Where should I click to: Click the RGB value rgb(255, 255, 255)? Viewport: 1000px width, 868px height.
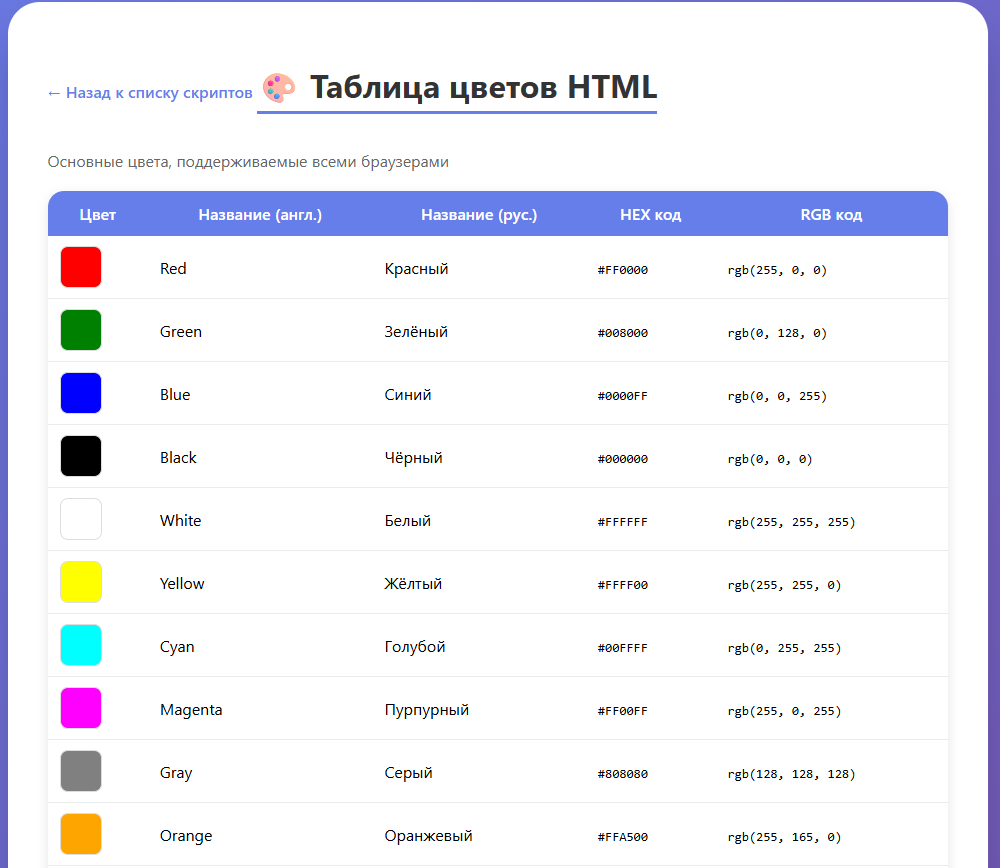(x=791, y=522)
